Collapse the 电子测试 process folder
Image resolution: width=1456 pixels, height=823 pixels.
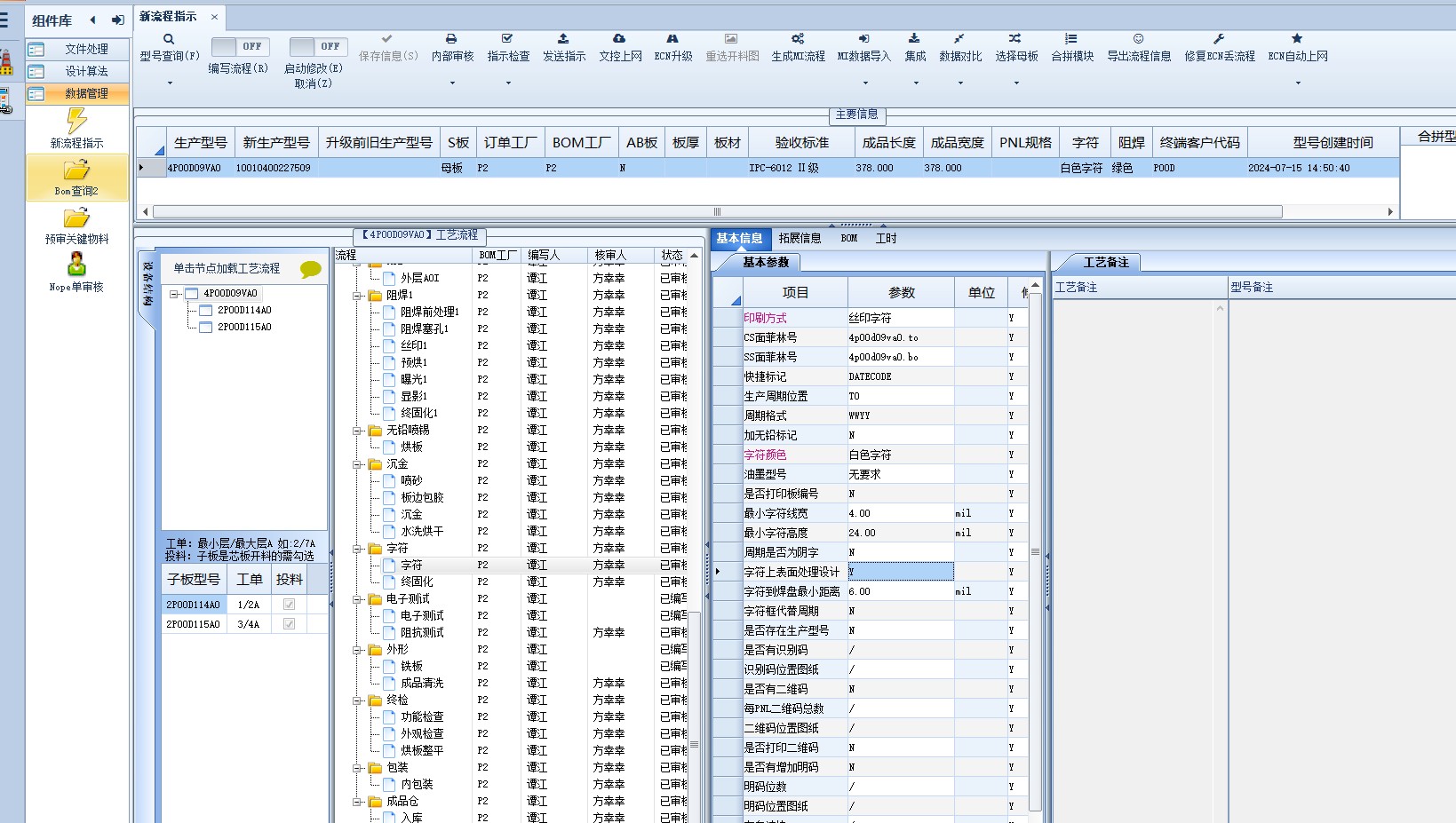pyautogui.click(x=358, y=599)
